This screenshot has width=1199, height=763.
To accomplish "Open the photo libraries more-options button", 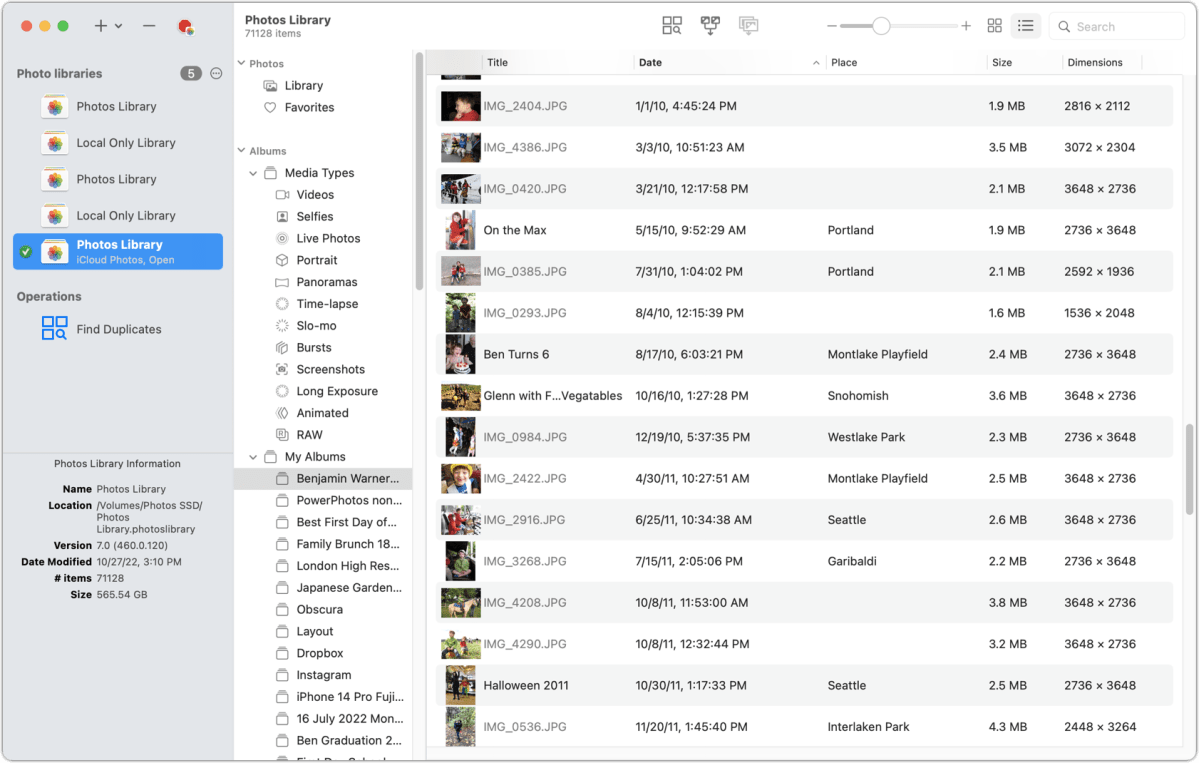I will 216,73.
